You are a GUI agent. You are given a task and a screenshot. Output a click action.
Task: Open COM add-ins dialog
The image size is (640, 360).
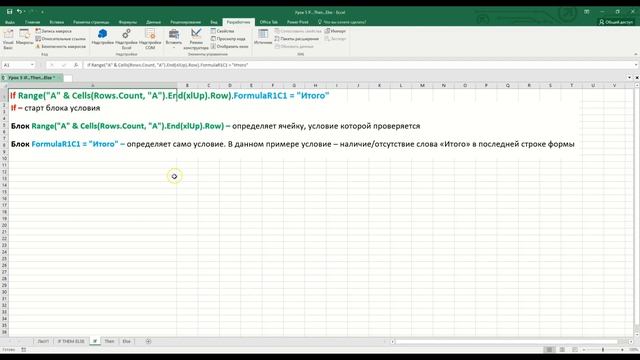[x=150, y=39]
